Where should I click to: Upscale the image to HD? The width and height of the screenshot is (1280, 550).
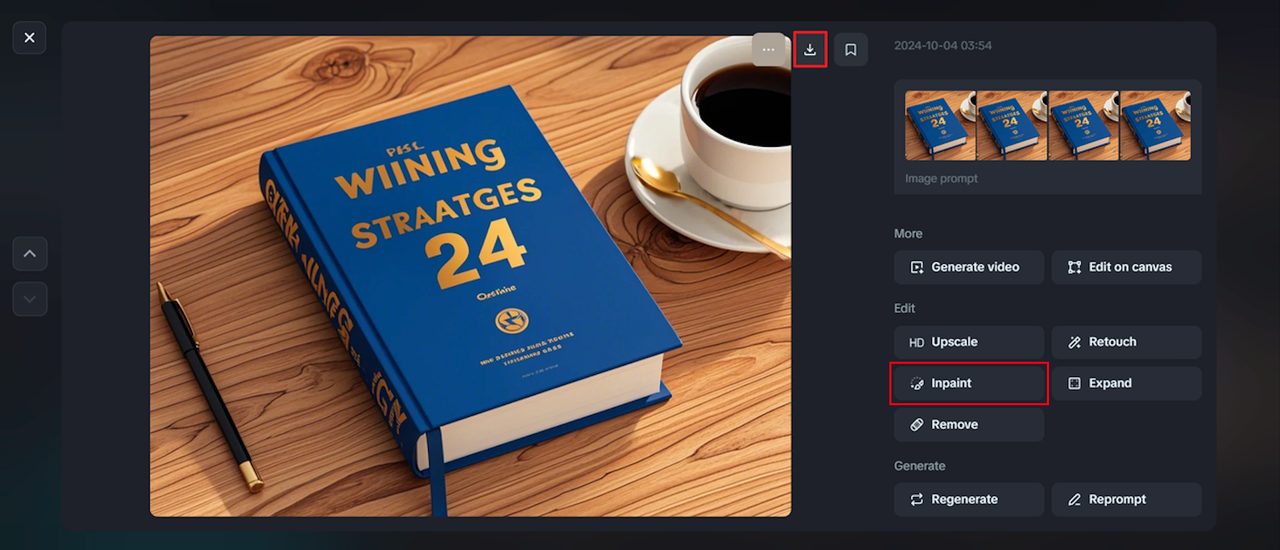click(969, 342)
